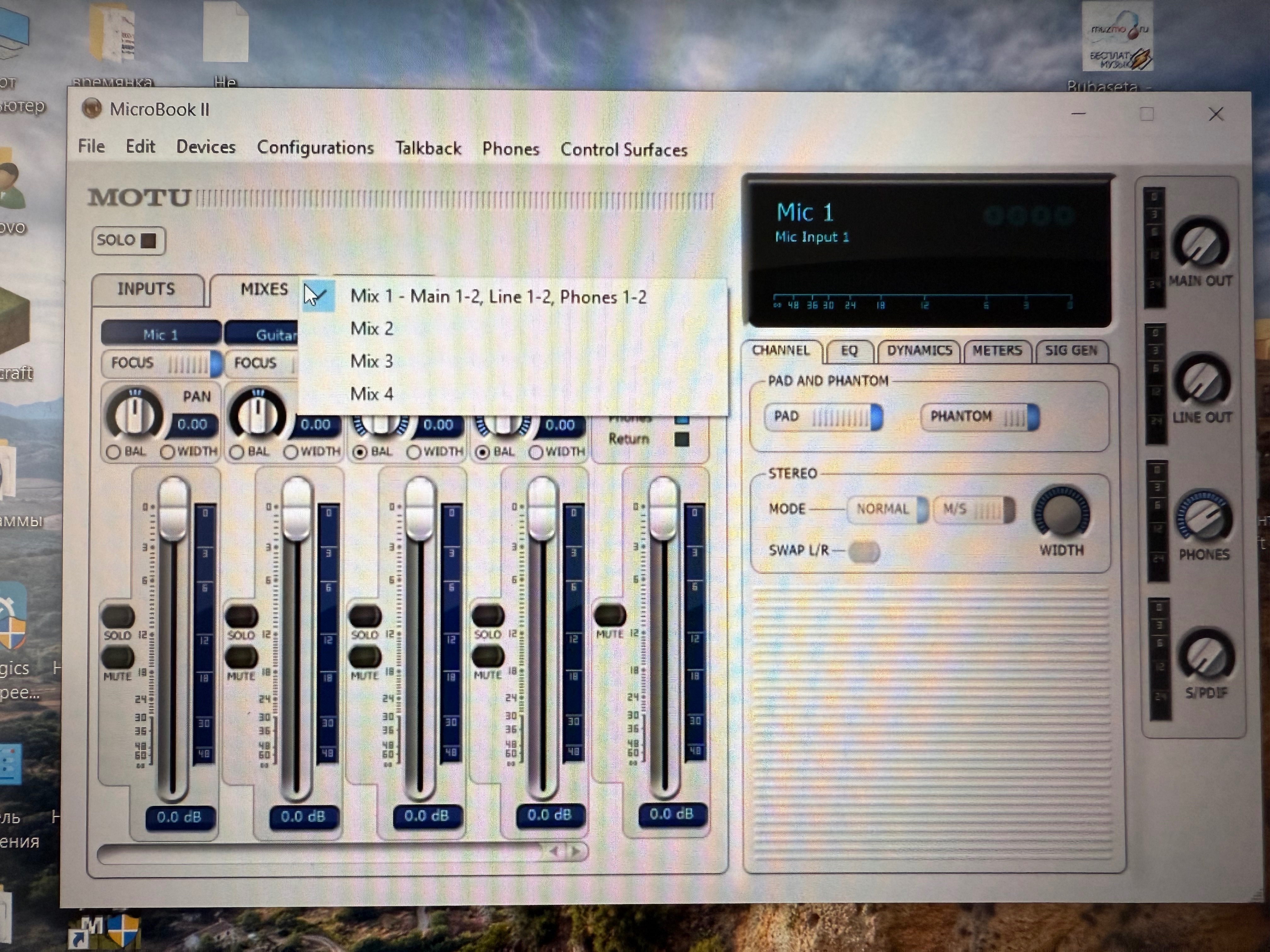This screenshot has width=1270, height=952.
Task: Mute the Guitar channel
Action: pos(241,656)
